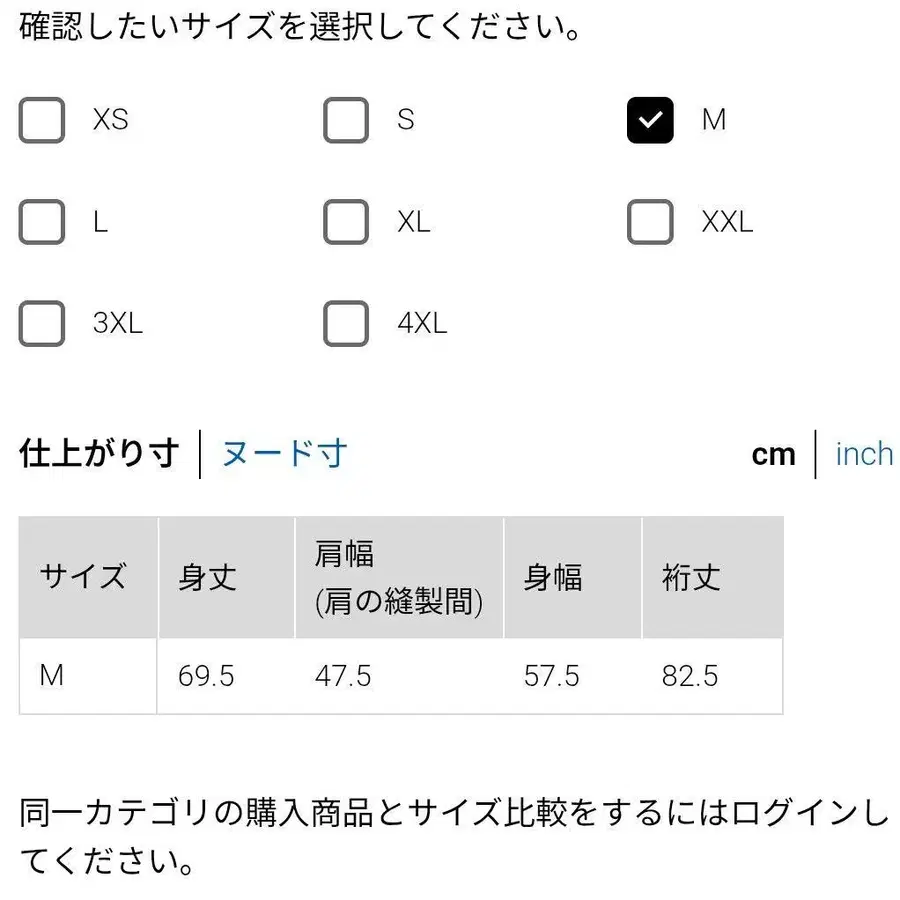Screen dimensions: 900x900
Task: Click the 裄丈 column header
Action: (x=689, y=578)
